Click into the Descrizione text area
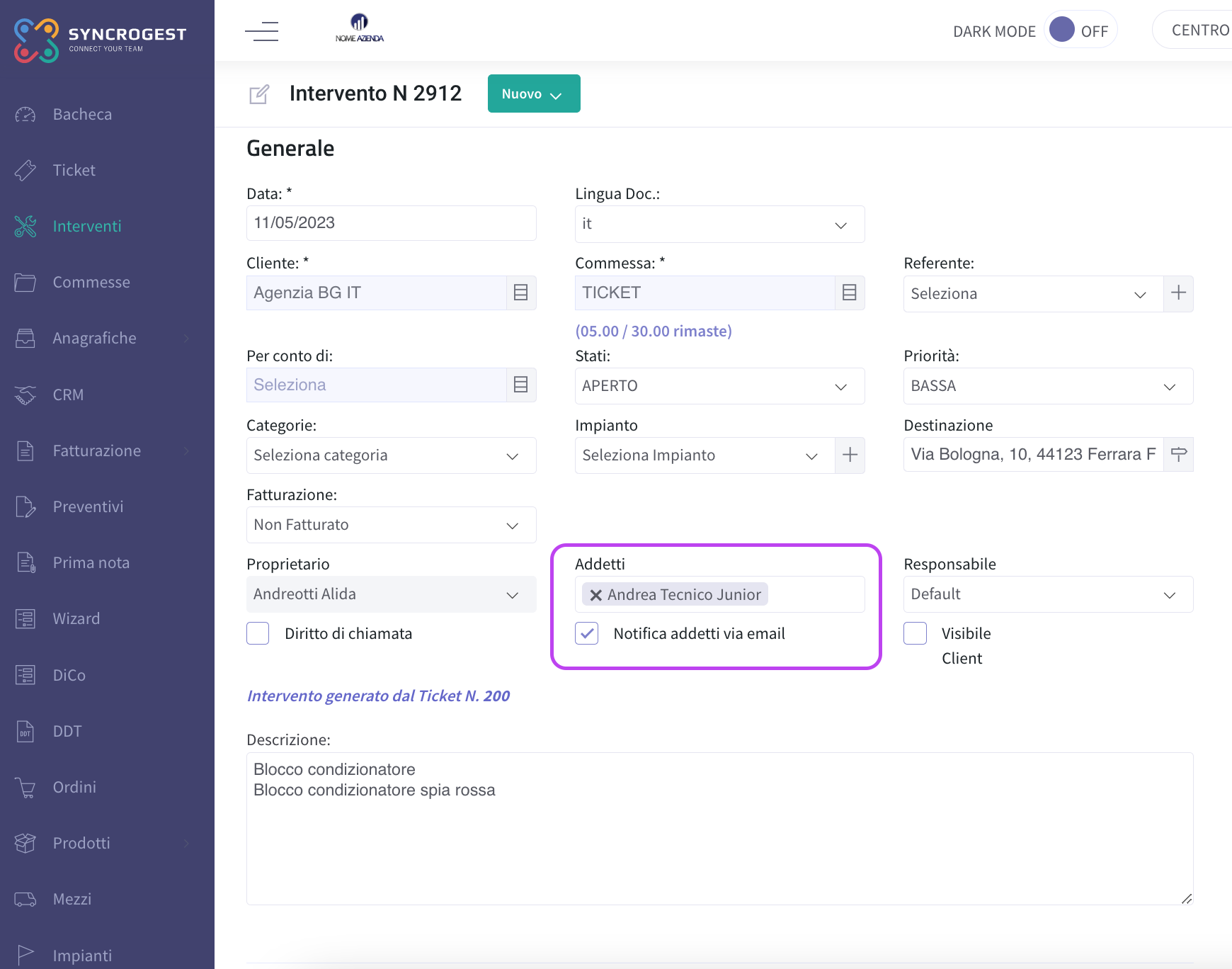This screenshot has height=969, width=1232. 719,828
